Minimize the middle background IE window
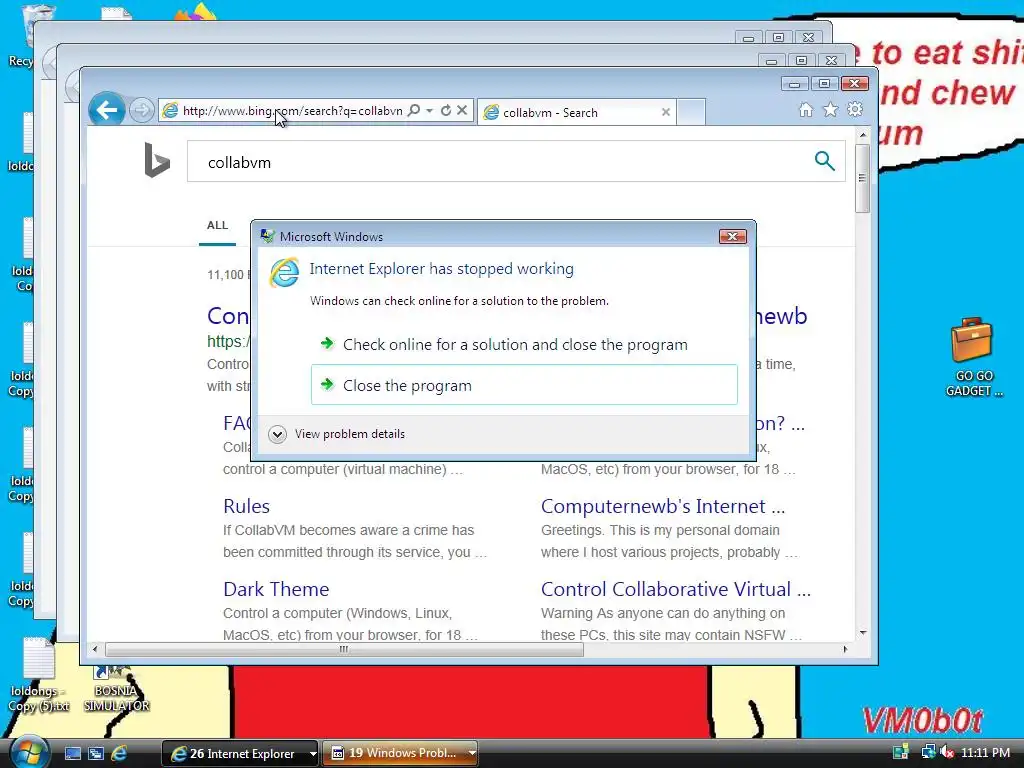This screenshot has height=768, width=1024. pyautogui.click(x=771, y=61)
